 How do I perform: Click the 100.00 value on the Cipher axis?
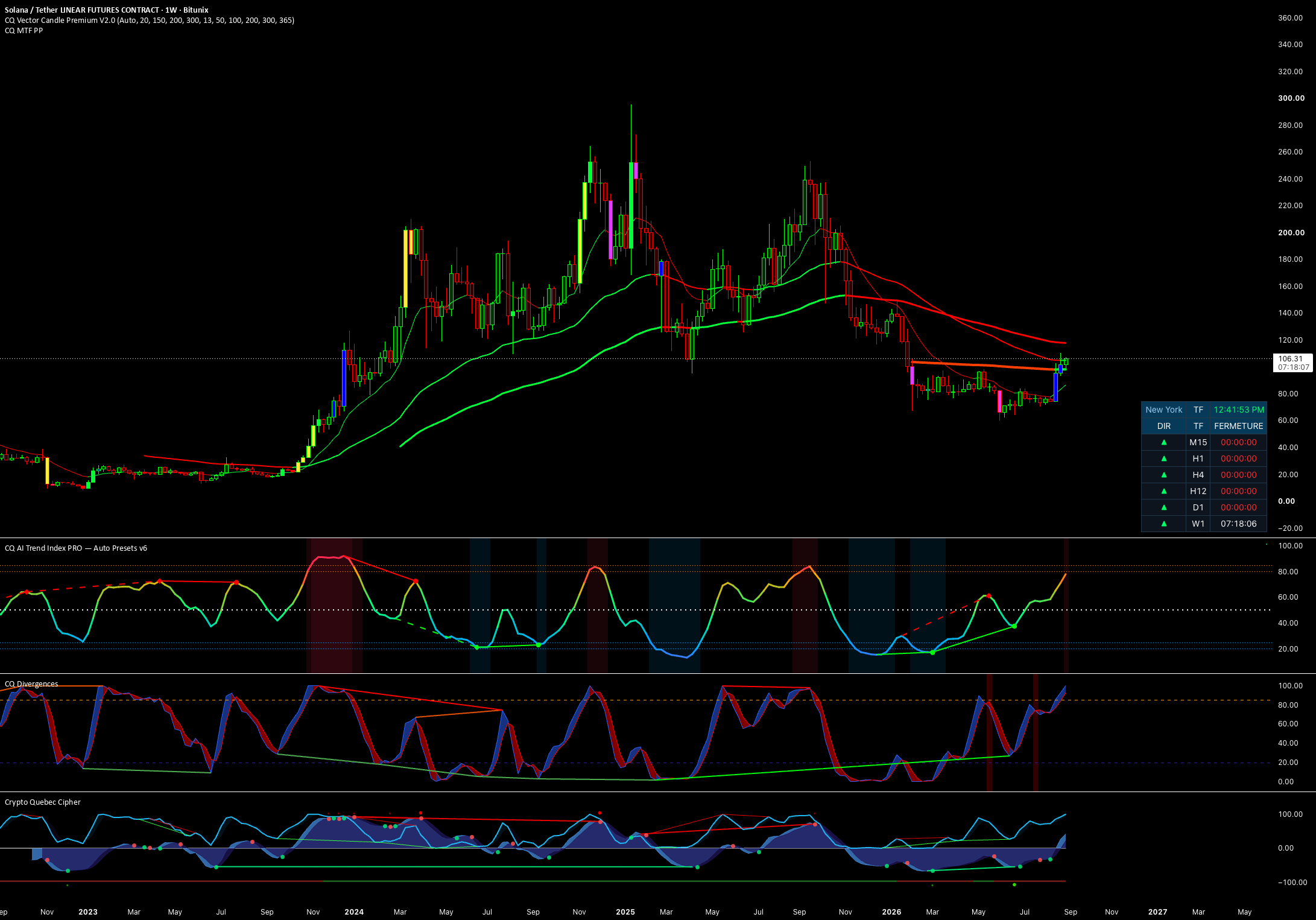(1290, 814)
